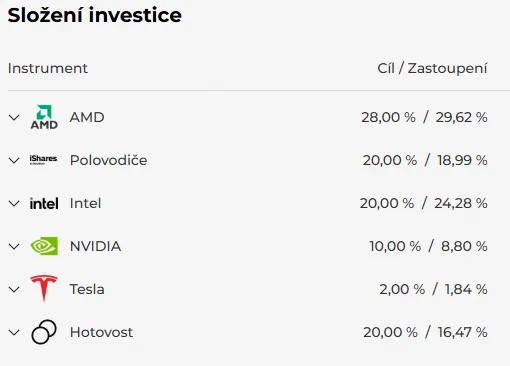Expand the NVIDIA row chevron
Viewport: 510px width, 366px height.
[x=14, y=246]
